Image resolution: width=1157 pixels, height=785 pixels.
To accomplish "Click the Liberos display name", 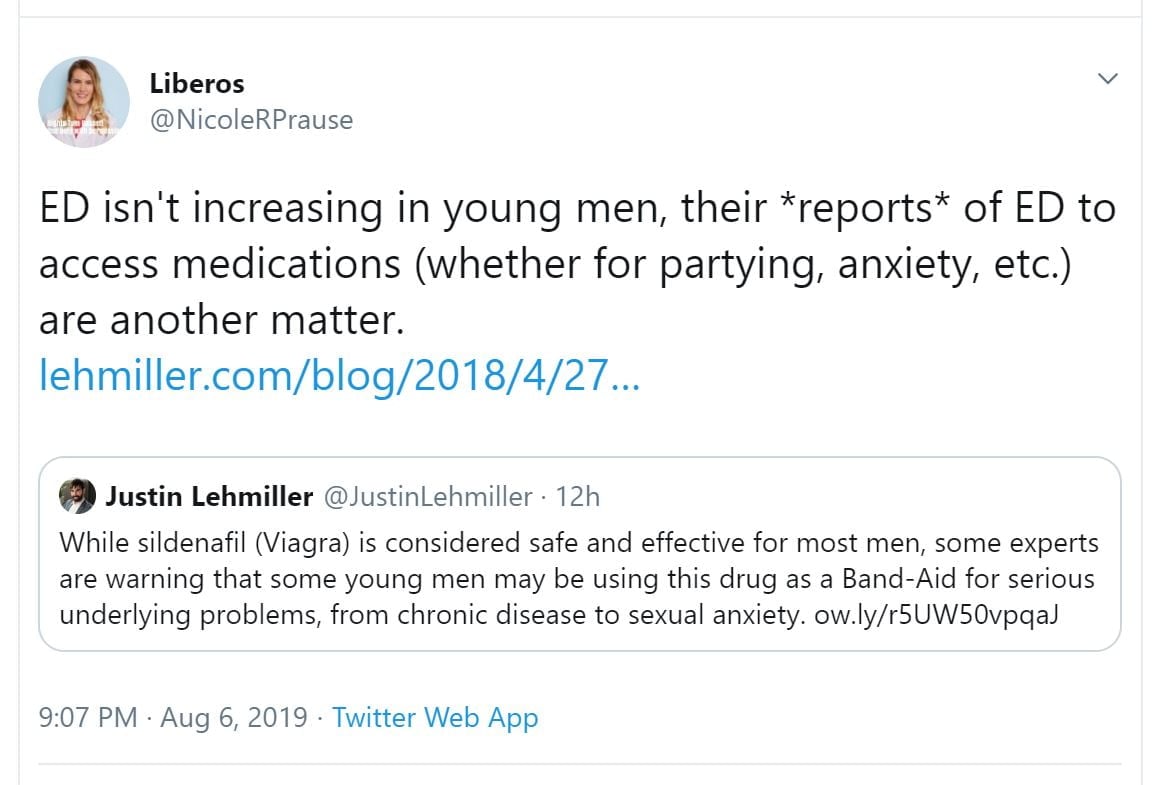I will (x=197, y=84).
